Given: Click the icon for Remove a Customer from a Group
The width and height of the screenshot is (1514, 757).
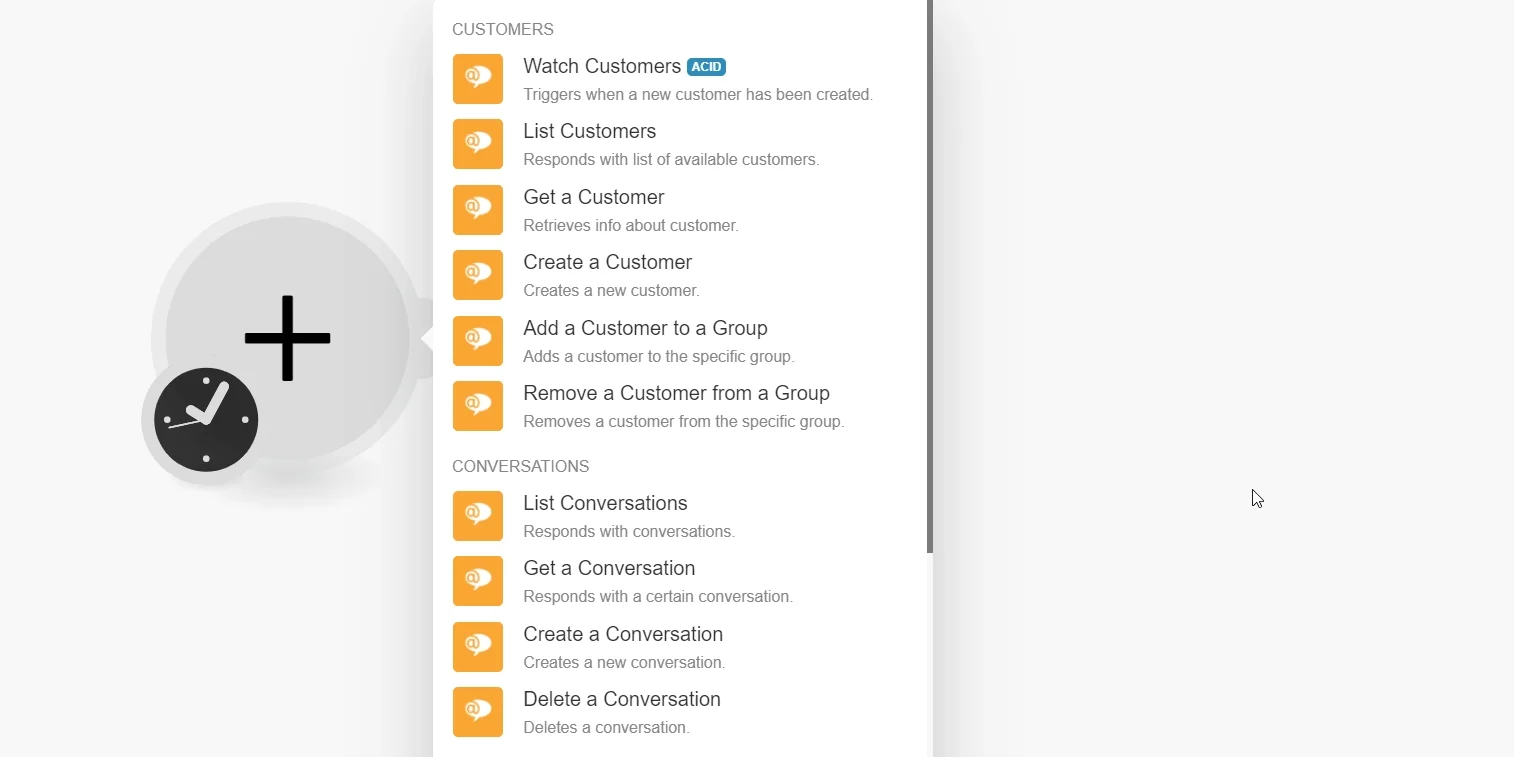Looking at the screenshot, I should pos(478,406).
